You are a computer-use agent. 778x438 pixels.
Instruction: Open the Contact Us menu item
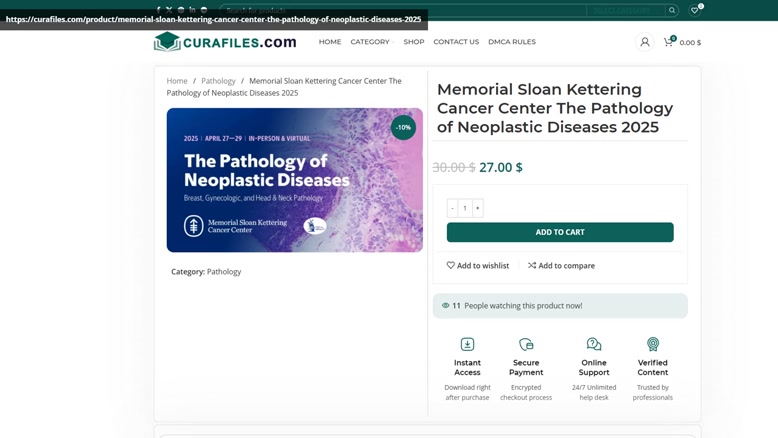coord(456,42)
